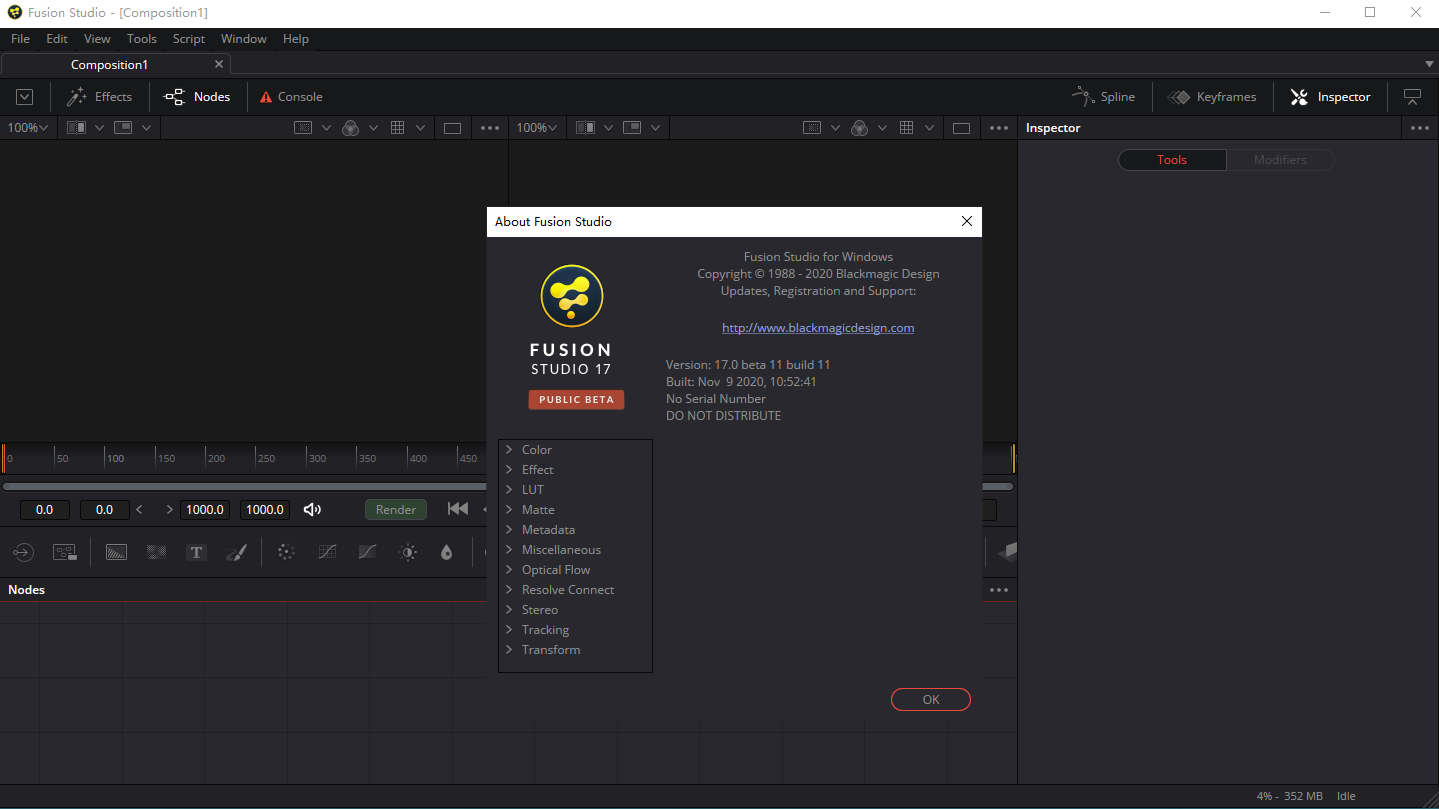This screenshot has width=1439, height=809.
Task: Open the blackmagicdesign.com link
Action: coord(818,328)
